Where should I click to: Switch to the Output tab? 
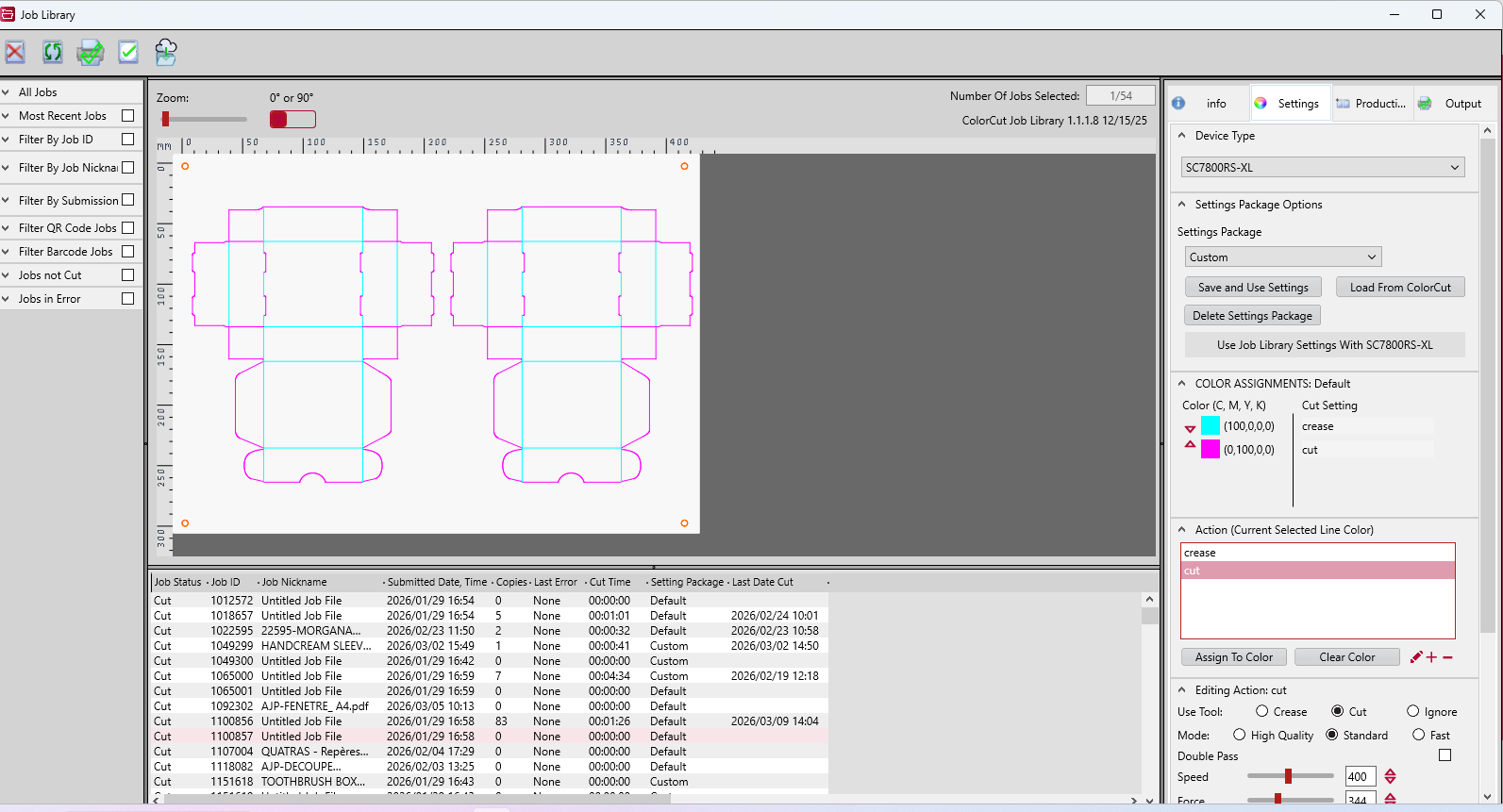[x=1451, y=104]
